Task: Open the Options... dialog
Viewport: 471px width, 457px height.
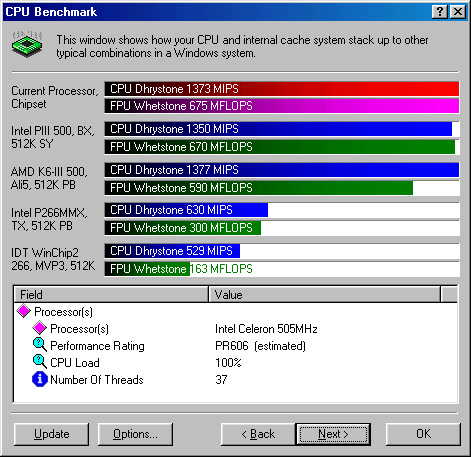Action: coord(135,434)
